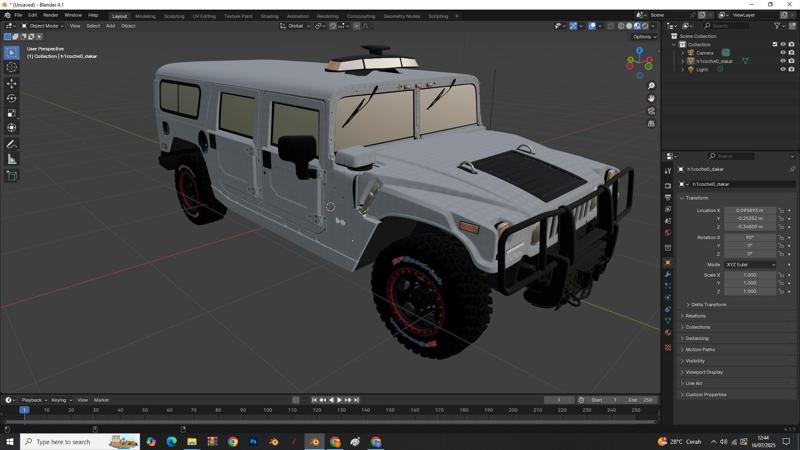Switch to rendered viewport shading
The width and height of the screenshot is (800, 450).
tap(645, 26)
